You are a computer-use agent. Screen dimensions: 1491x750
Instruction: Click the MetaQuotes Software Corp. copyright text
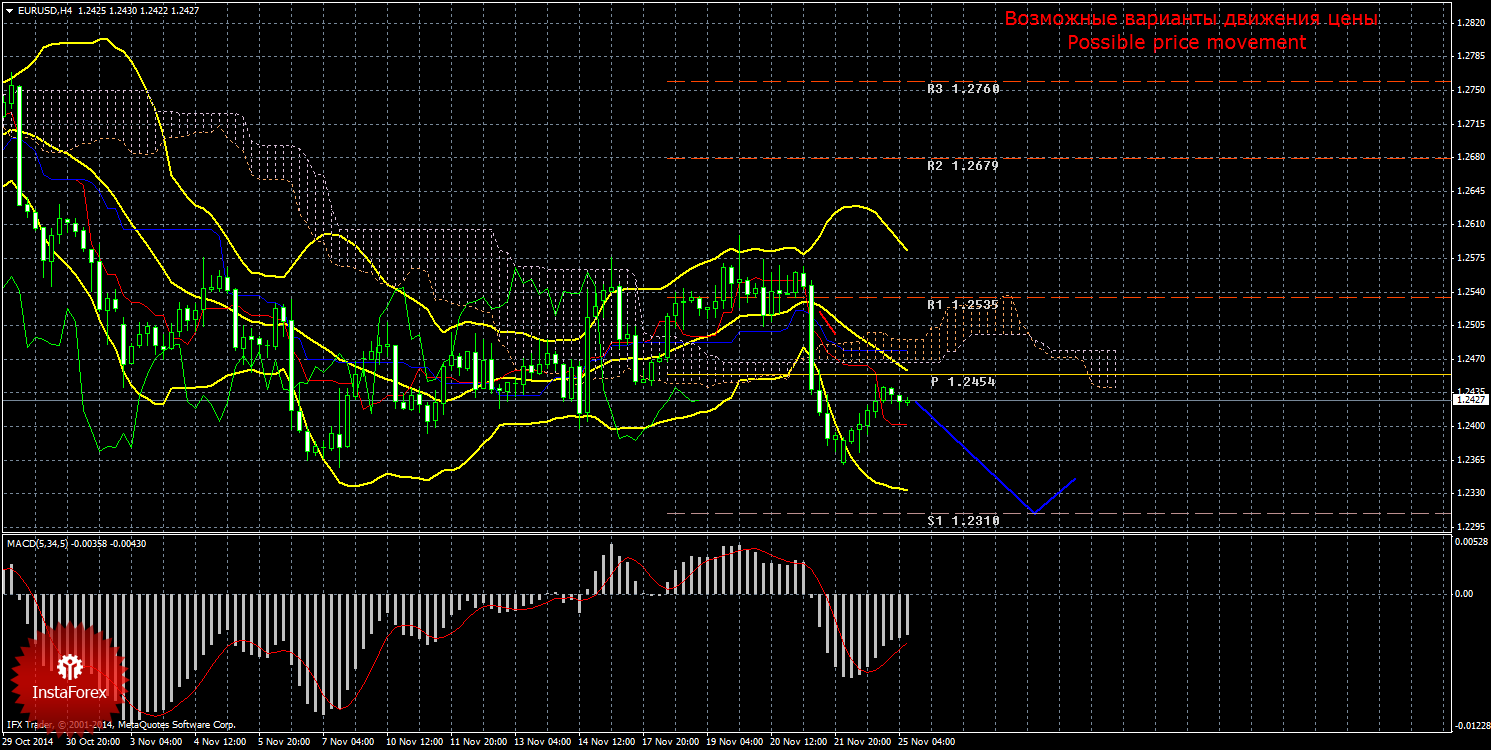coord(176,724)
